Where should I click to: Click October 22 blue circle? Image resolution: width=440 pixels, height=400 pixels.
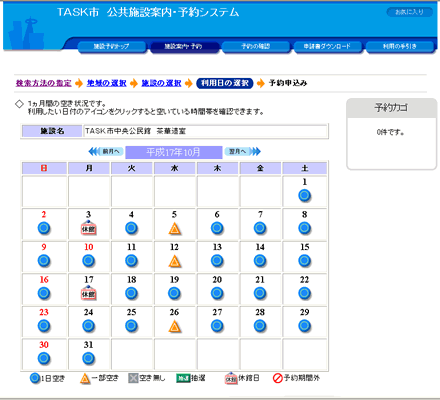(304, 293)
